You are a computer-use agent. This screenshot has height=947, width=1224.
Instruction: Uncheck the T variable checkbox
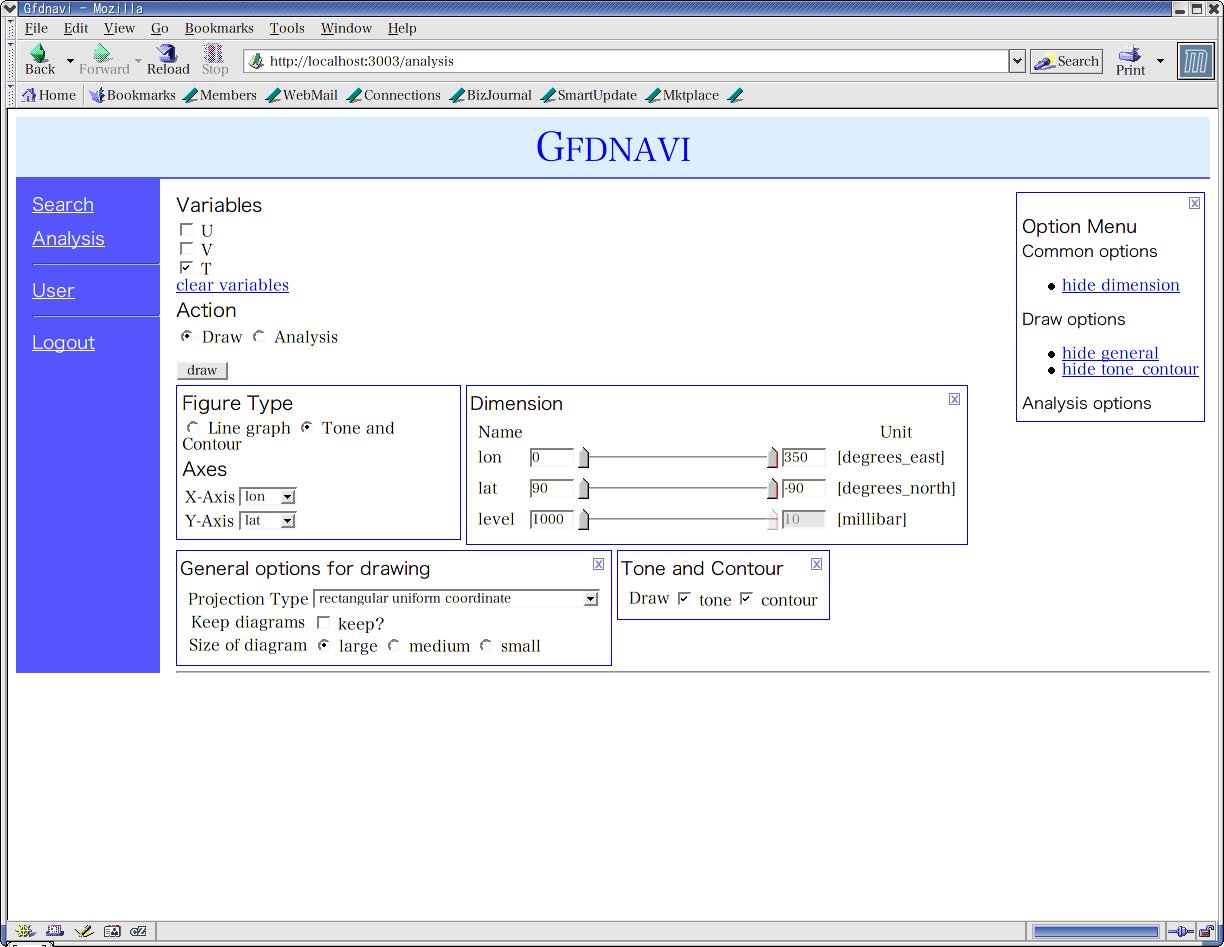[x=186, y=267]
